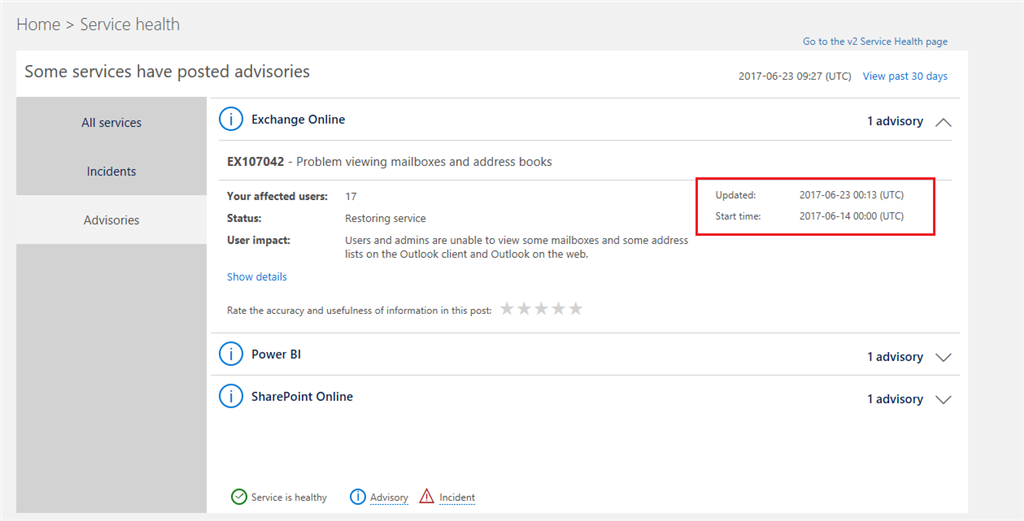Select the All services tab
Screen dimensions: 1024x521
(x=111, y=122)
